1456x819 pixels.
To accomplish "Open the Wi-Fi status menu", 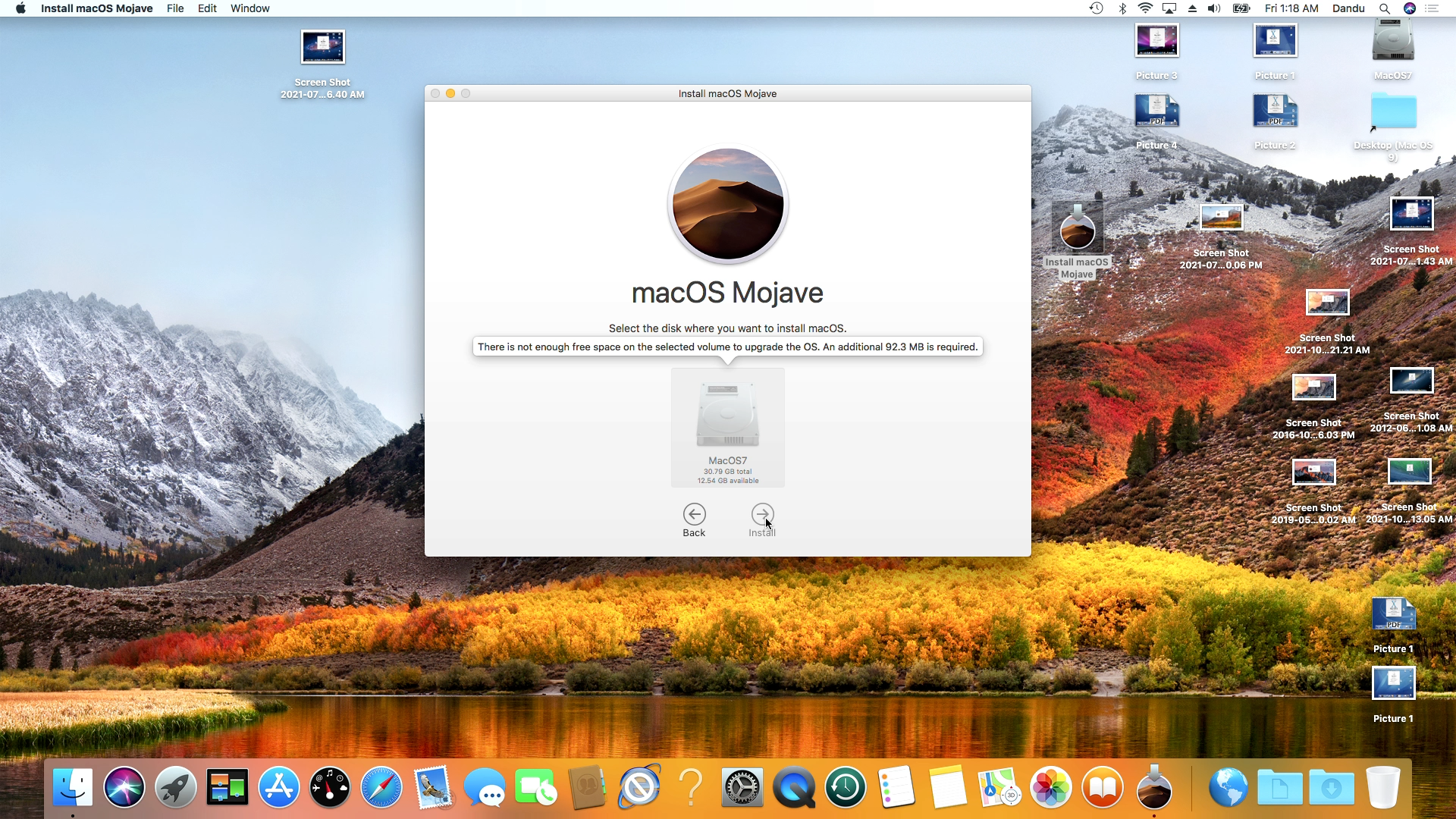I will click(1145, 8).
